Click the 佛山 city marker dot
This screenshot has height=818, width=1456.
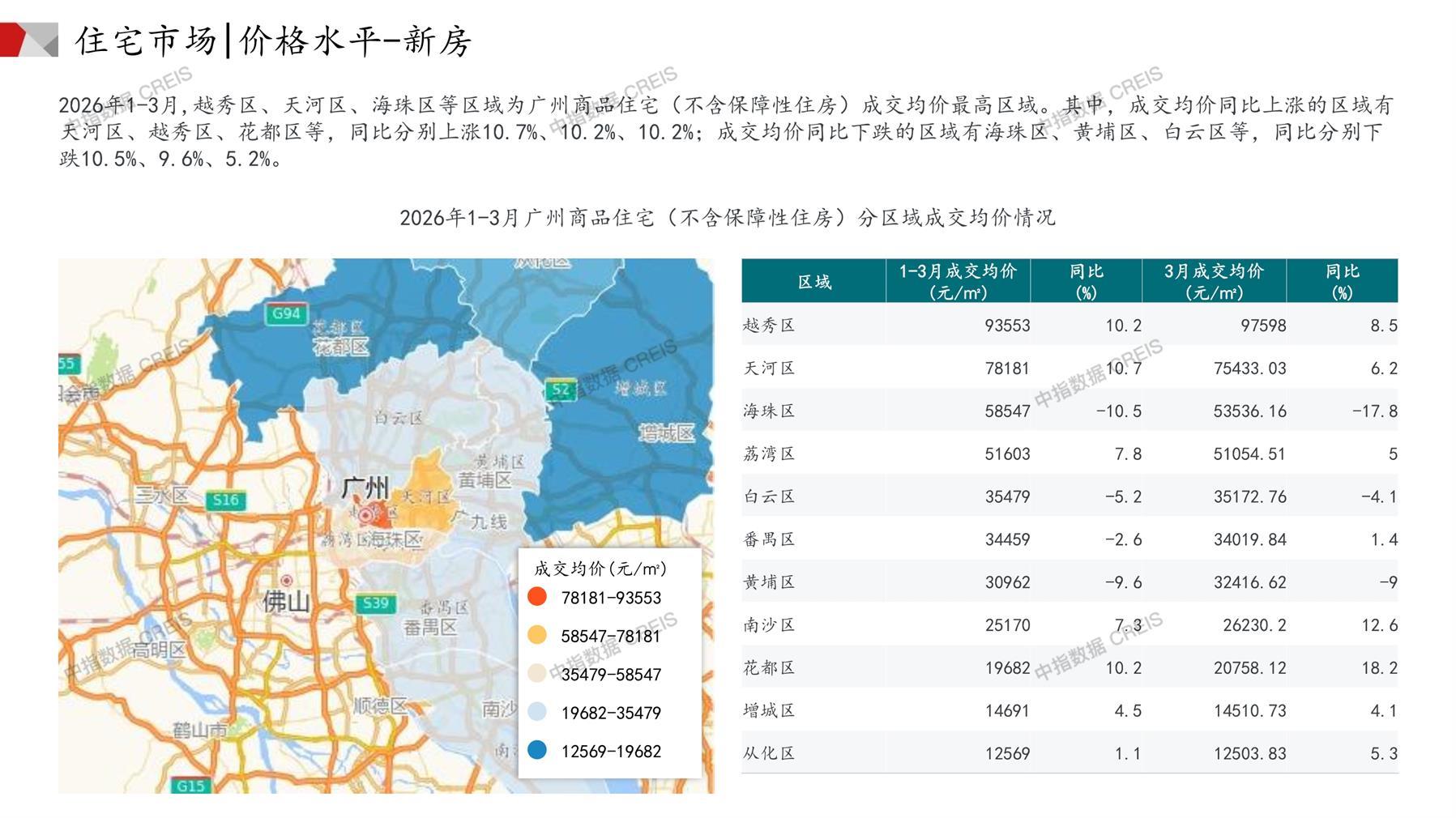(x=286, y=581)
